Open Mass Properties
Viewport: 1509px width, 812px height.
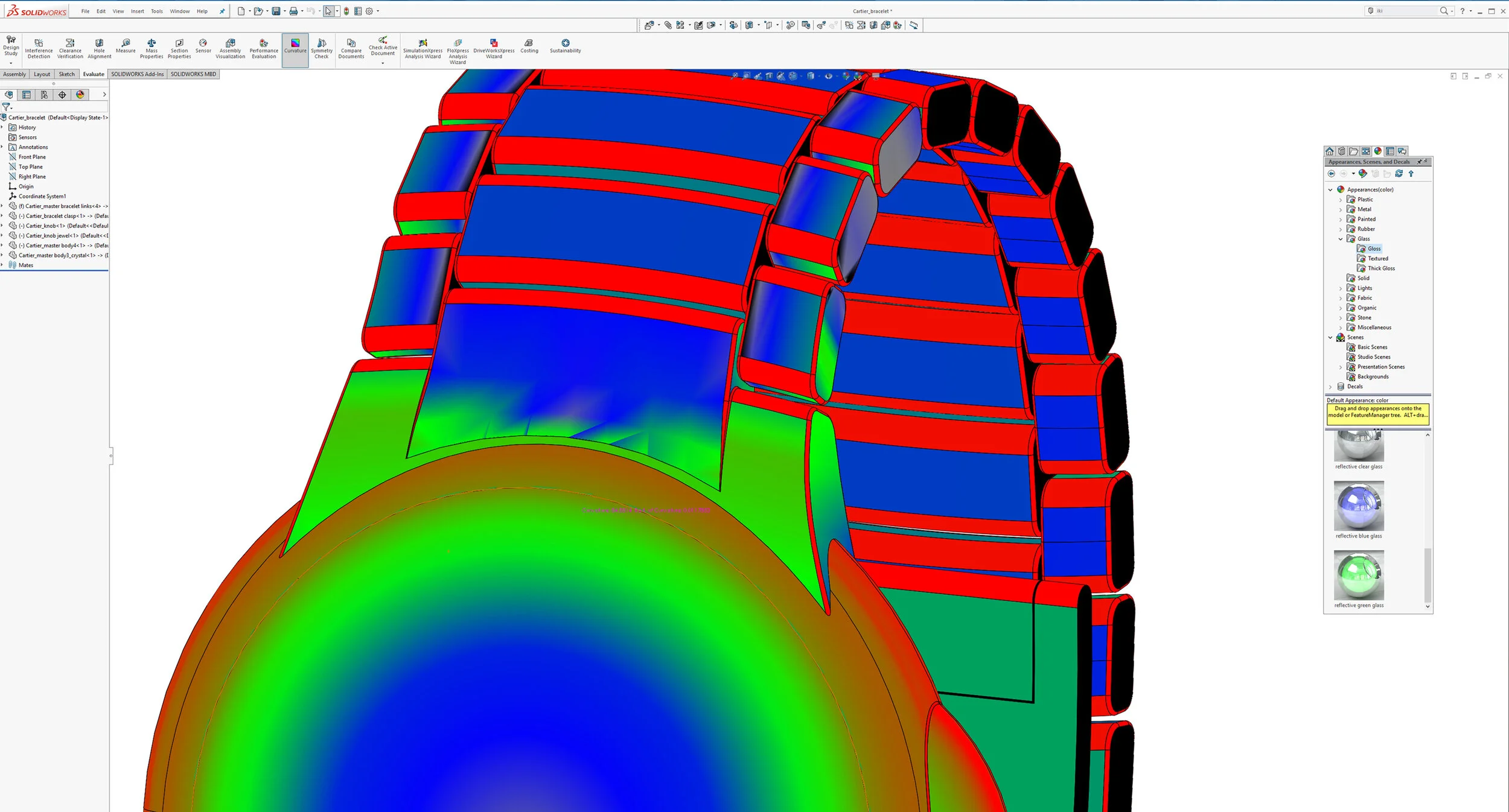point(152,49)
